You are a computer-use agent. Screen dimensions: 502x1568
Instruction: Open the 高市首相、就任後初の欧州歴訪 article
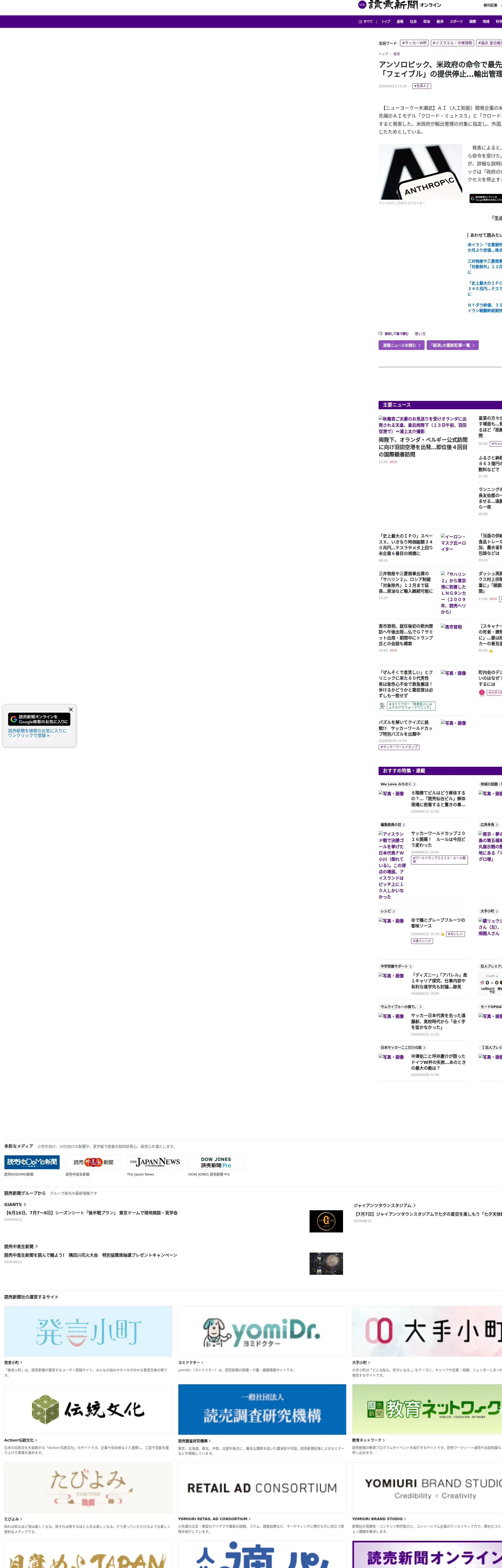(406, 635)
